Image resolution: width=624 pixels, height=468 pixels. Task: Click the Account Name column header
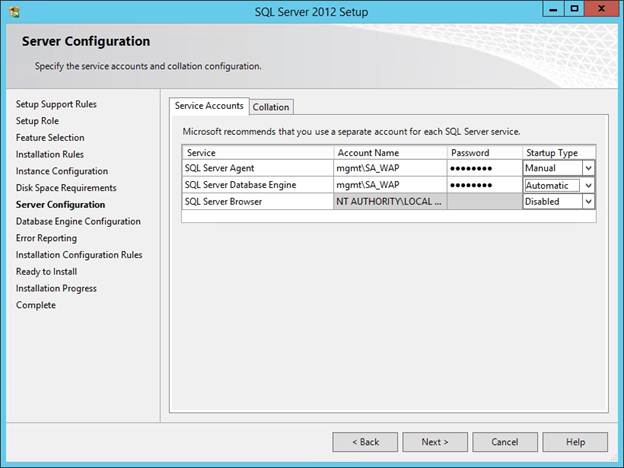[x=390, y=153]
